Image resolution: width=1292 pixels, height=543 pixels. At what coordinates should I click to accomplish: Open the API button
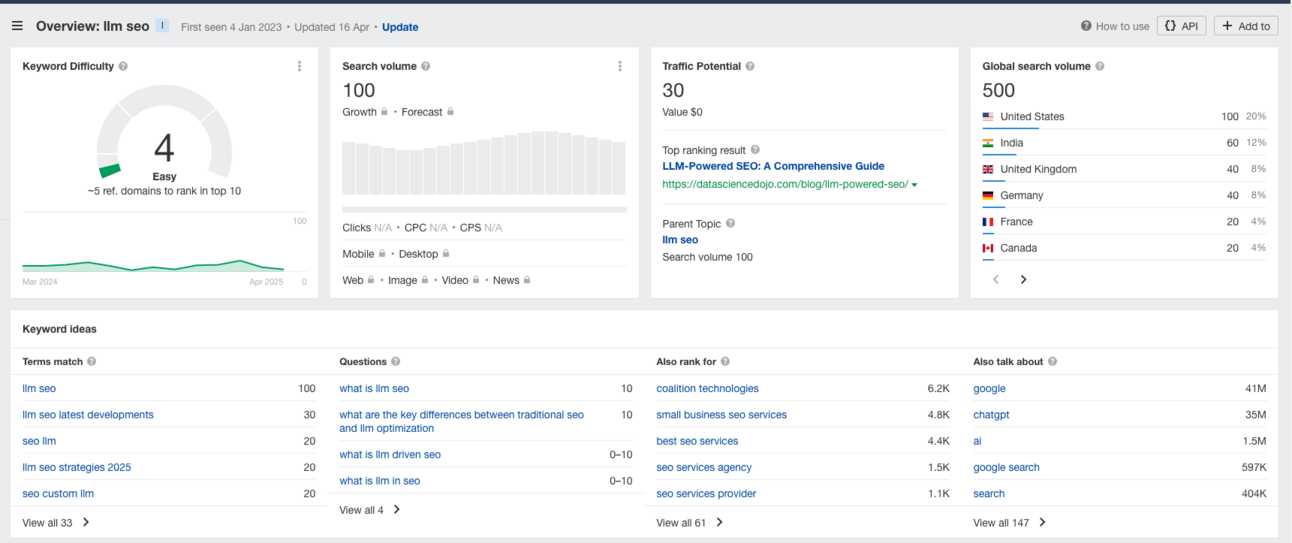1181,26
